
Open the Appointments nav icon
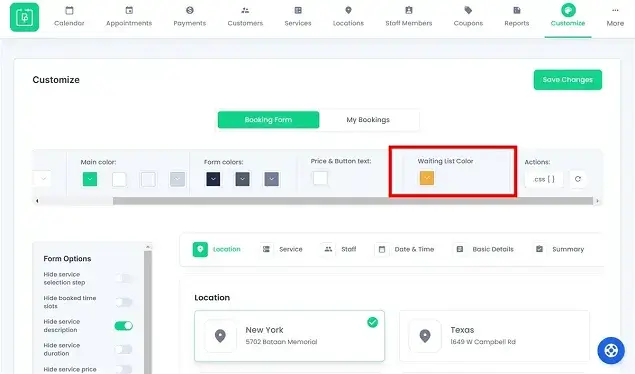pos(129,10)
